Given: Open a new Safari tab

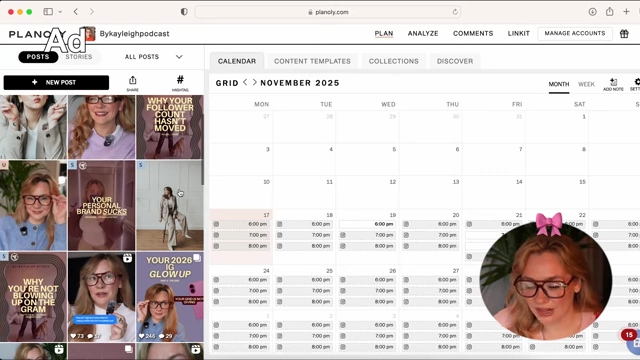Looking at the screenshot, I should click(x=626, y=12).
